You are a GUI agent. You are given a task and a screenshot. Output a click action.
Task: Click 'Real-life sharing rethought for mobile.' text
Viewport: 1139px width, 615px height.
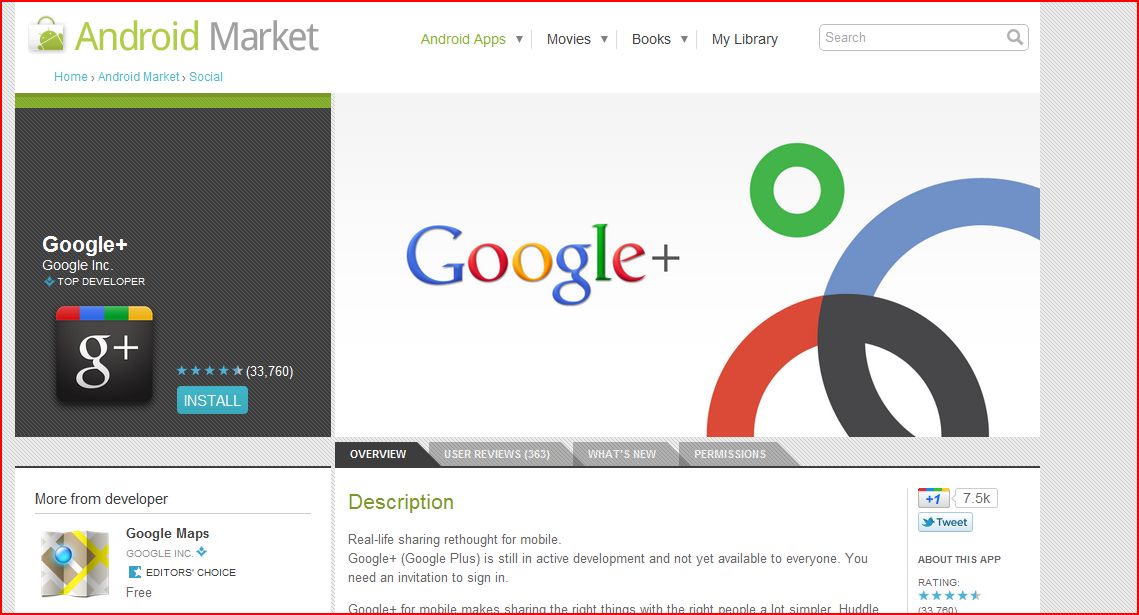coord(455,539)
